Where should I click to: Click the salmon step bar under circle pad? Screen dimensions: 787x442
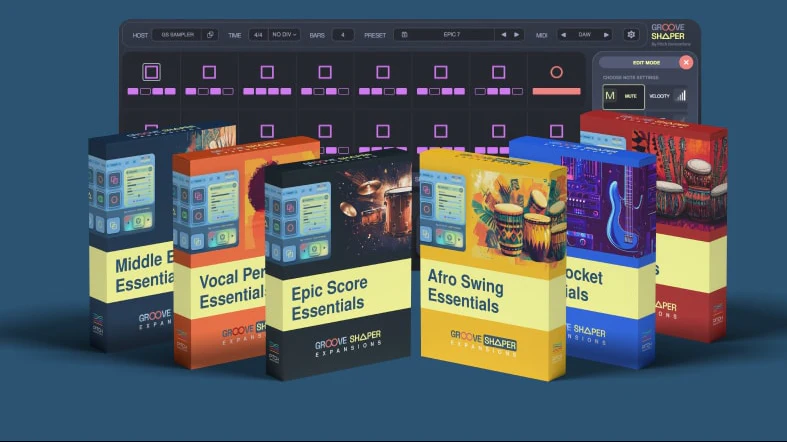pos(556,91)
